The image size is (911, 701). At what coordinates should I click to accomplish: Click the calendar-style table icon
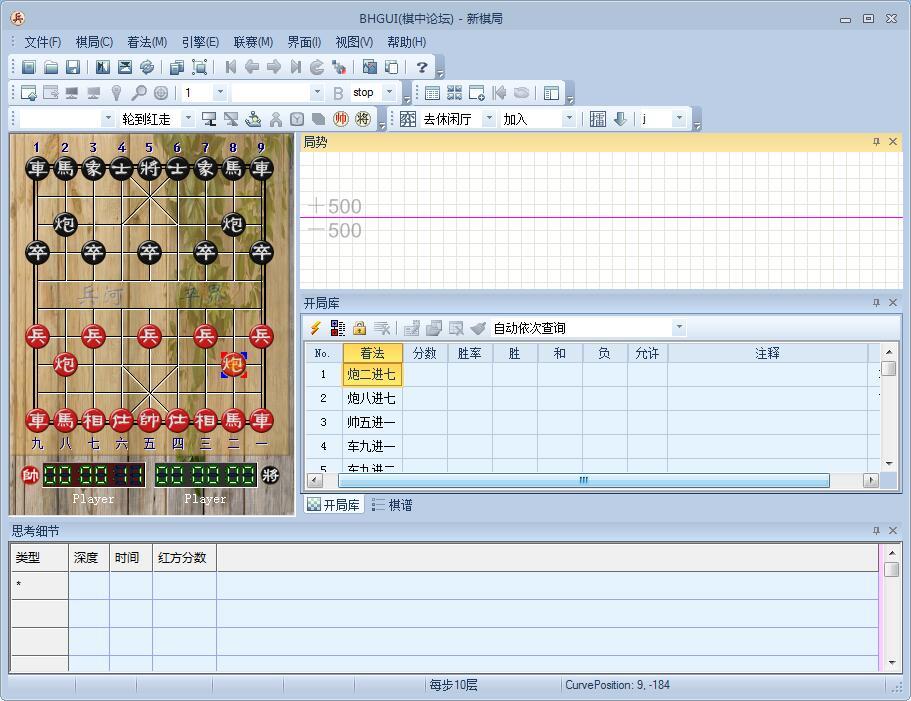[x=432, y=92]
